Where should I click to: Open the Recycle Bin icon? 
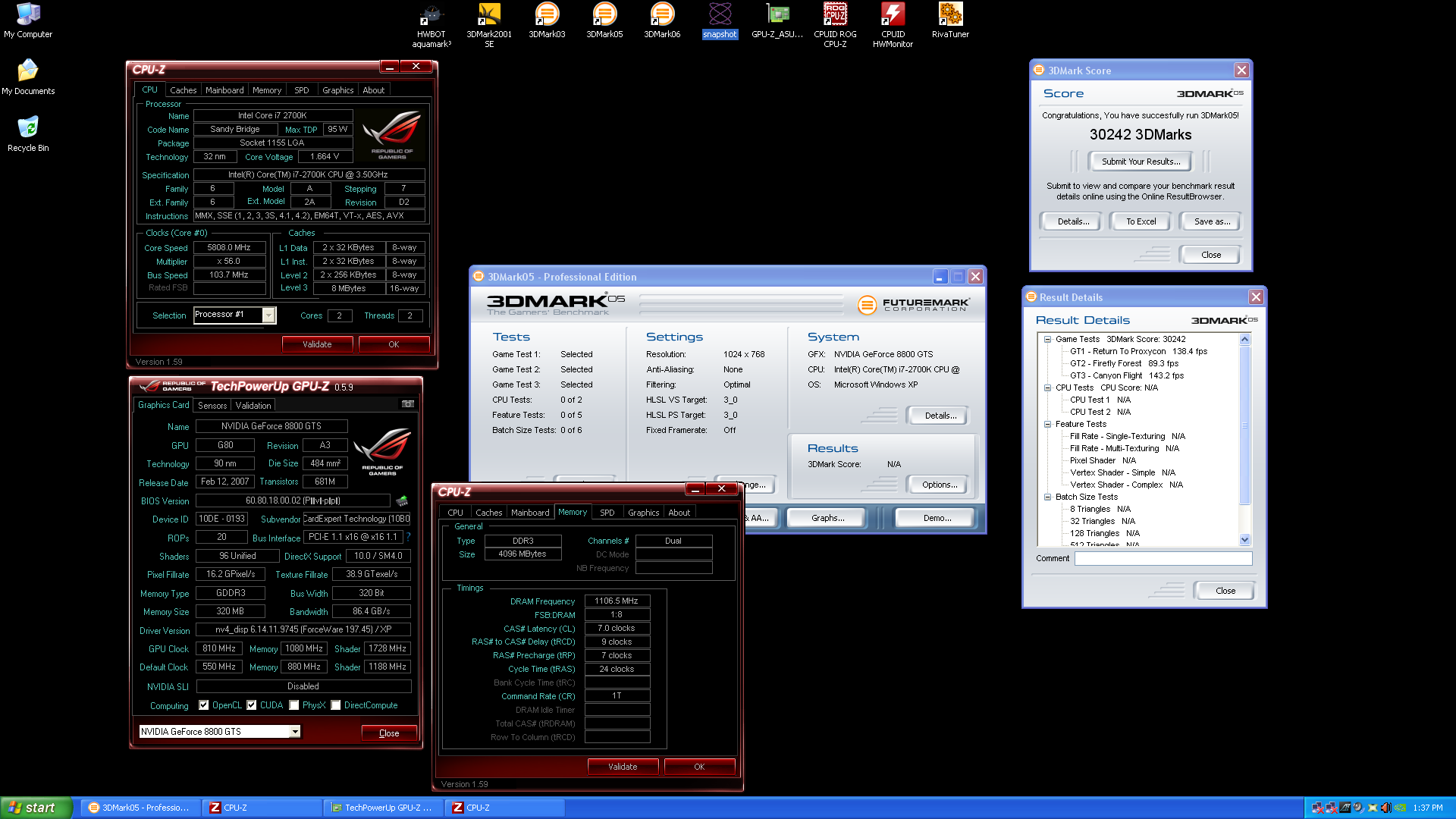(28, 133)
